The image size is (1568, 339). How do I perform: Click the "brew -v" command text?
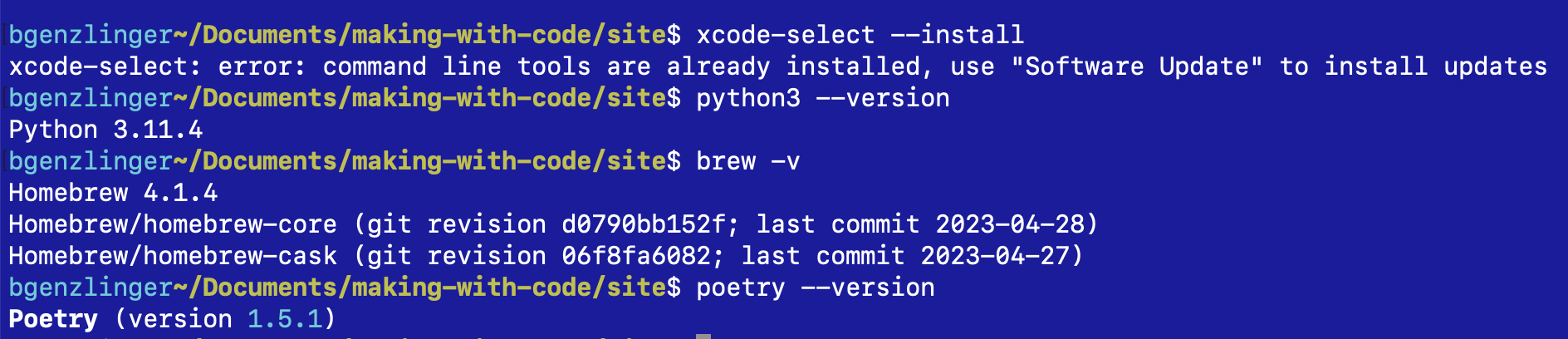click(747, 161)
